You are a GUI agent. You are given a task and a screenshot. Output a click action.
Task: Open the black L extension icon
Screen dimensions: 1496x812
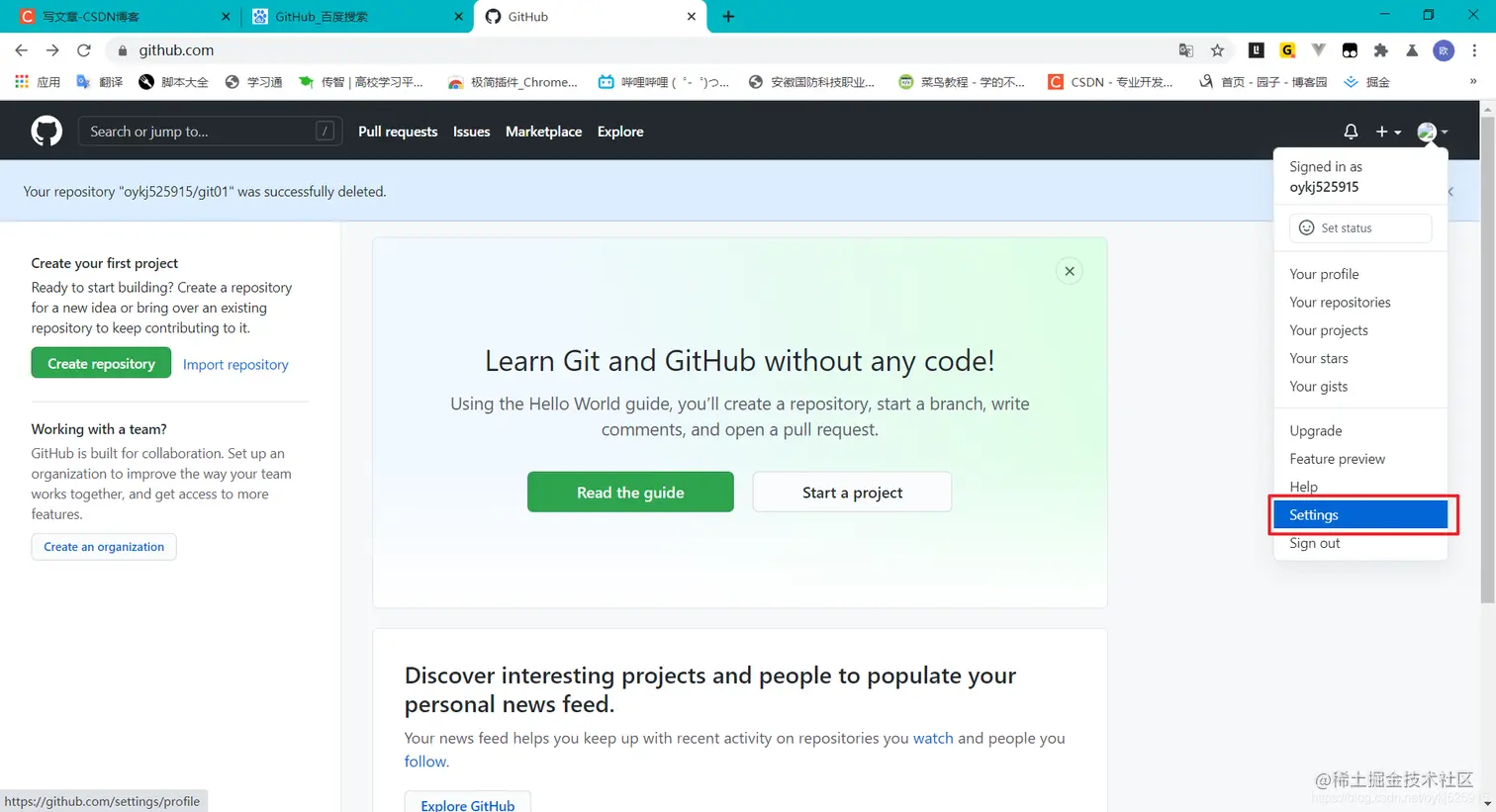click(1257, 50)
